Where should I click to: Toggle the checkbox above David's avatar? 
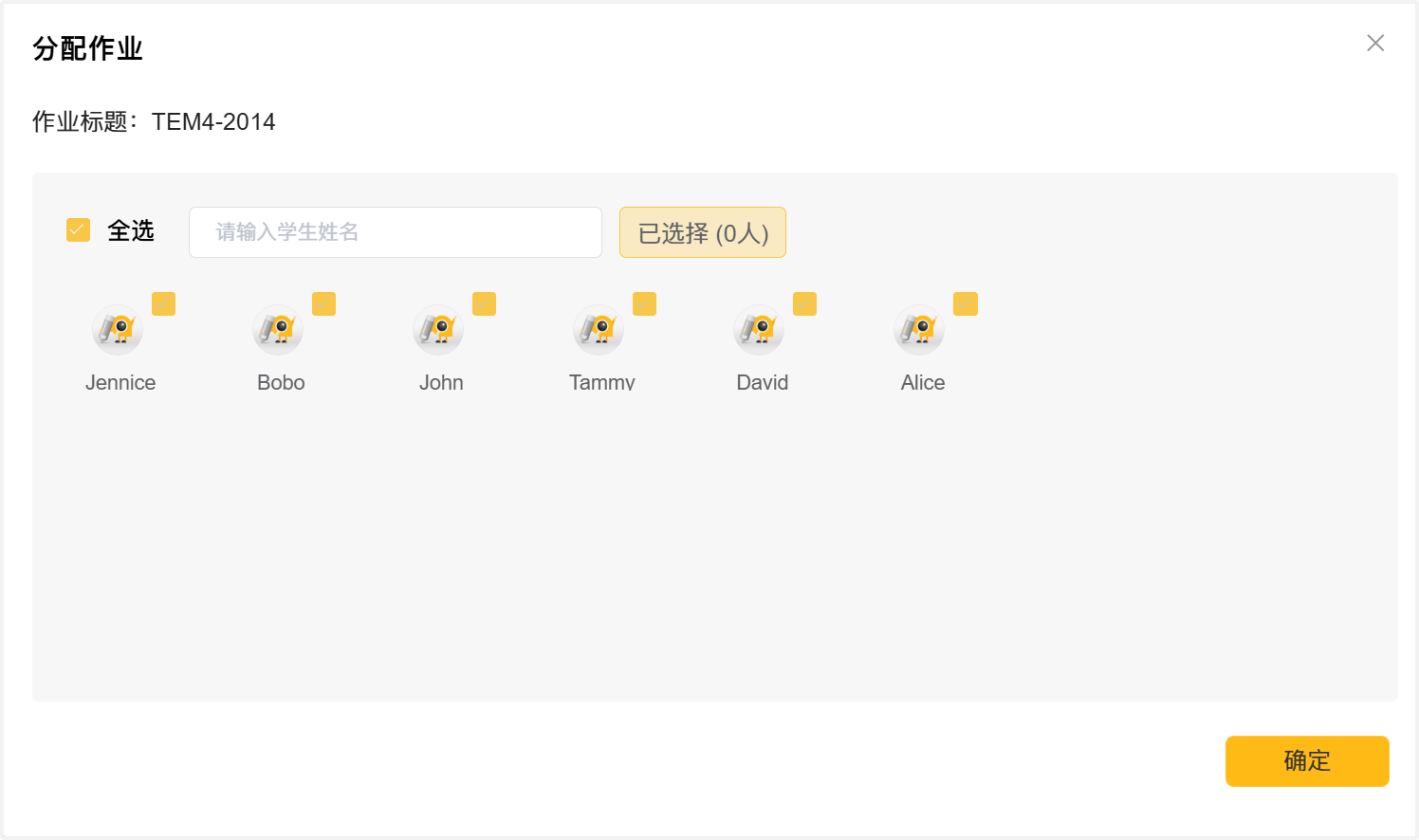coord(805,303)
